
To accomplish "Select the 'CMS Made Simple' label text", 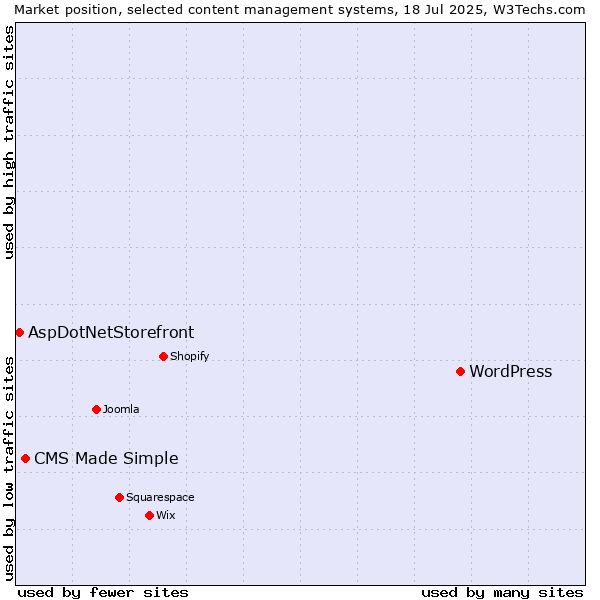I will pyautogui.click(x=106, y=458).
